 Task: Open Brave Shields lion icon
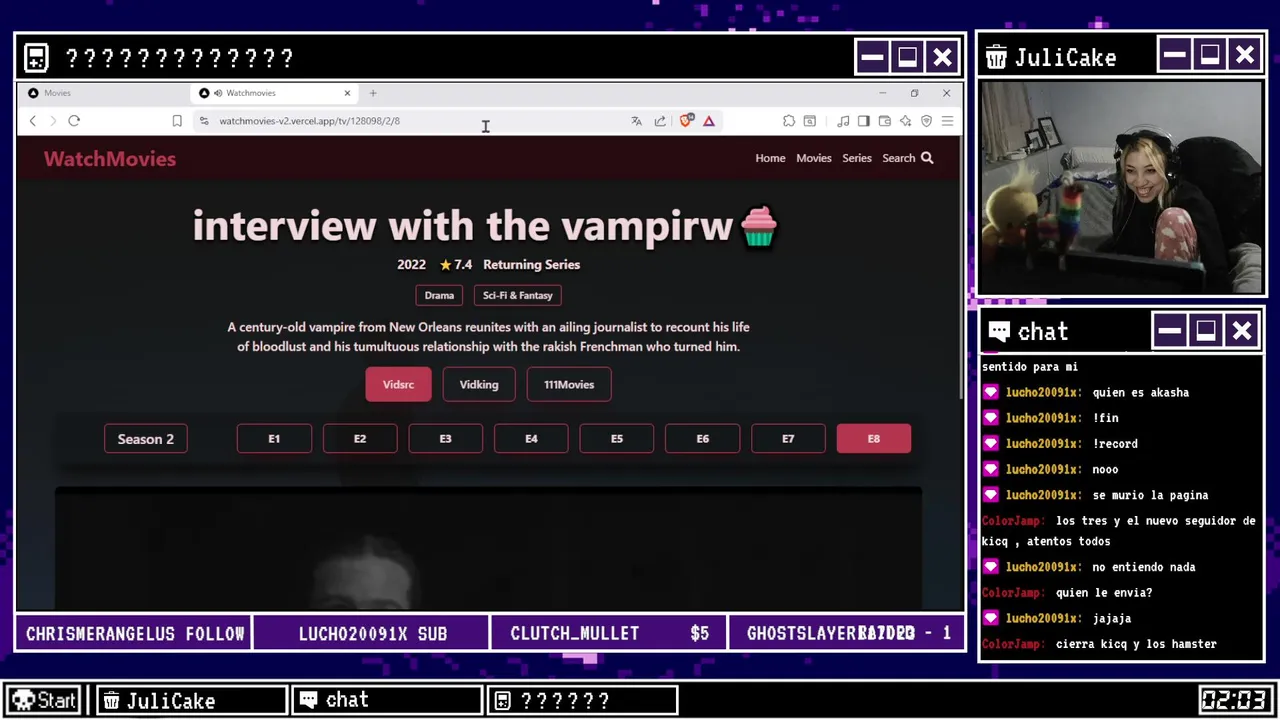coord(686,121)
